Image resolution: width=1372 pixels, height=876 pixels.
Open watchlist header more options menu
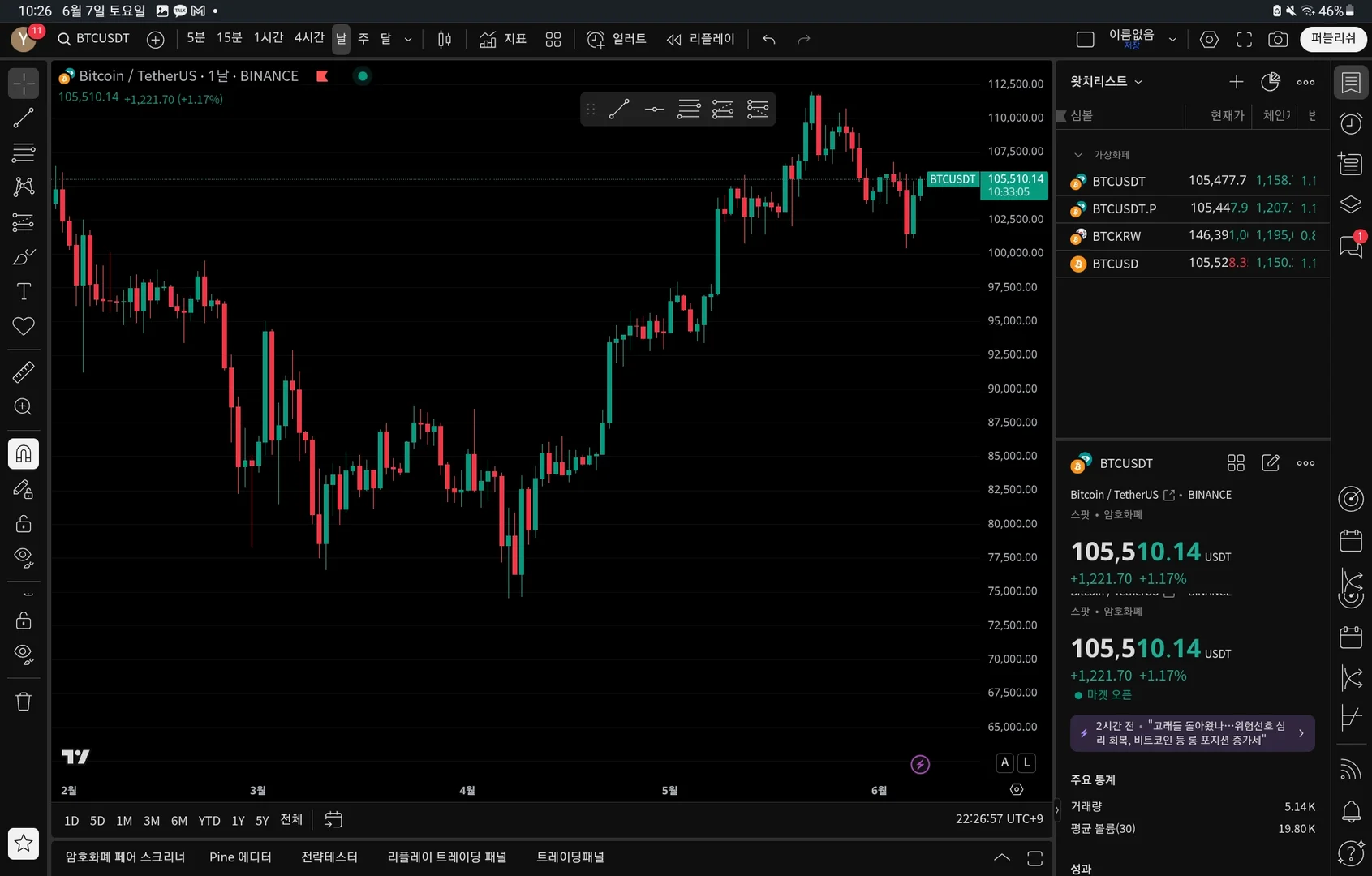click(x=1305, y=82)
